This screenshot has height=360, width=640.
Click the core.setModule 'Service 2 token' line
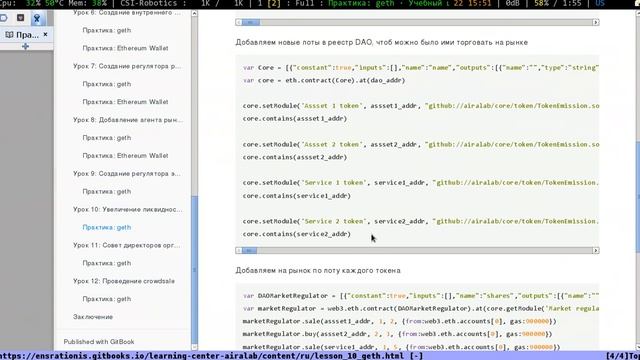point(420,221)
